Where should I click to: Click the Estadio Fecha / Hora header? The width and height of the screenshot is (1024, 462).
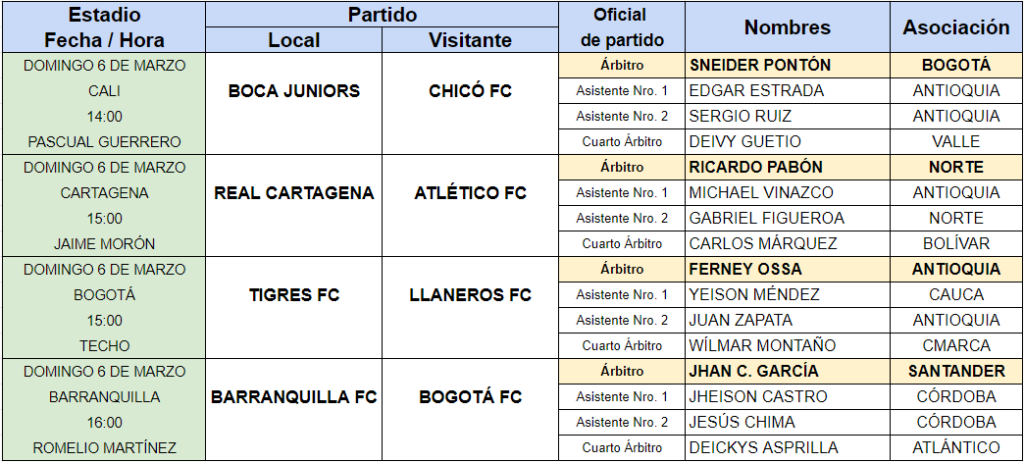(104, 27)
